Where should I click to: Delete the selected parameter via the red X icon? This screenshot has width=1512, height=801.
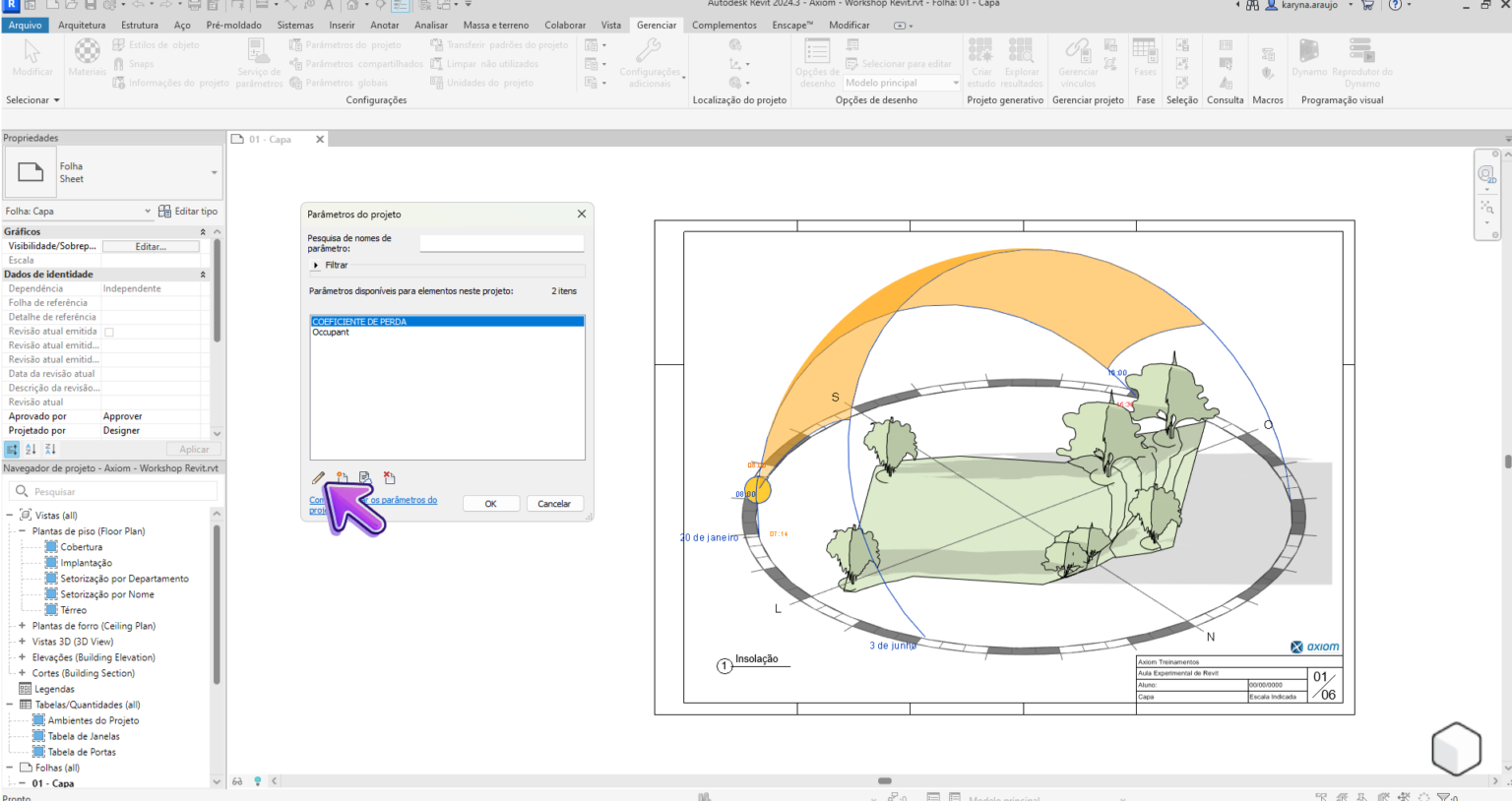390,477
